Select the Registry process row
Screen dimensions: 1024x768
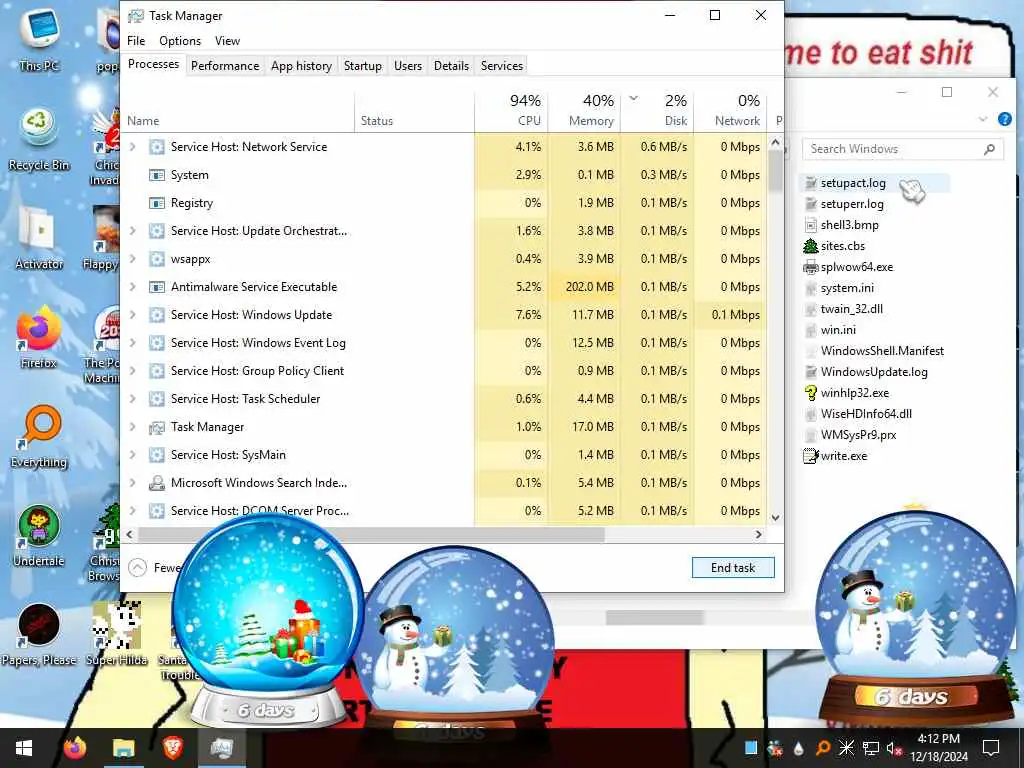[444, 203]
